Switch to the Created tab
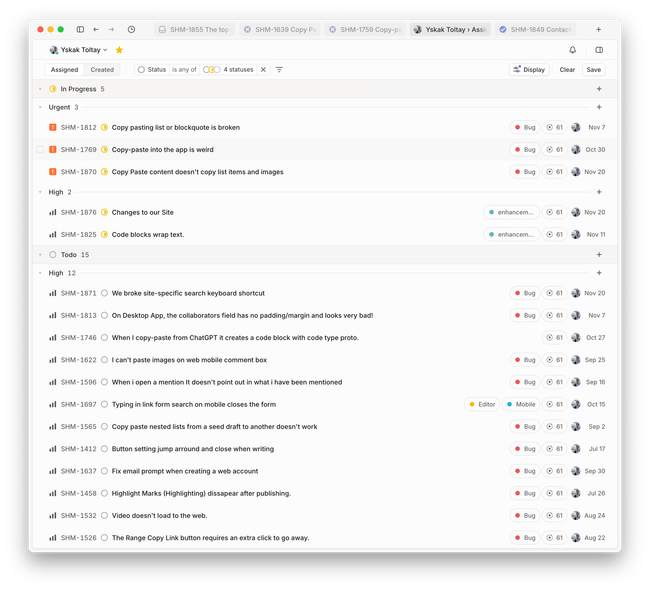This screenshot has height=590, width=650. (x=102, y=70)
